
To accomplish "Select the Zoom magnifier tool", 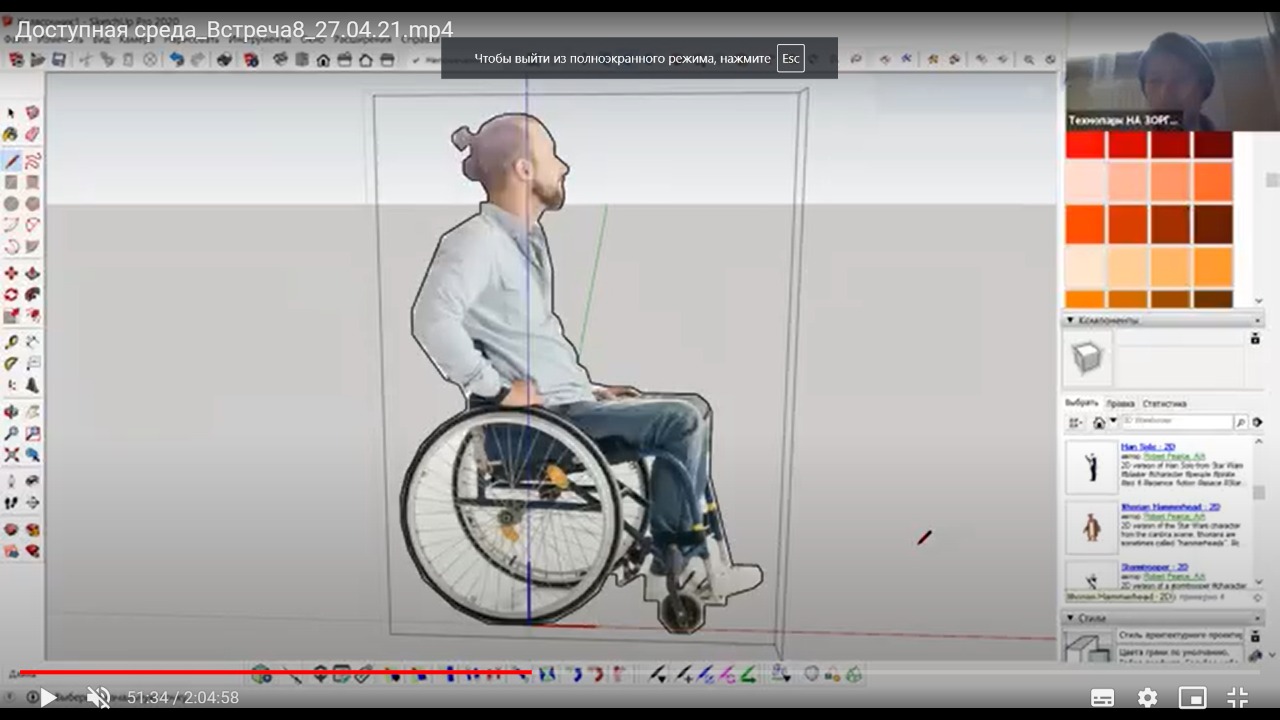I will (x=11, y=431).
